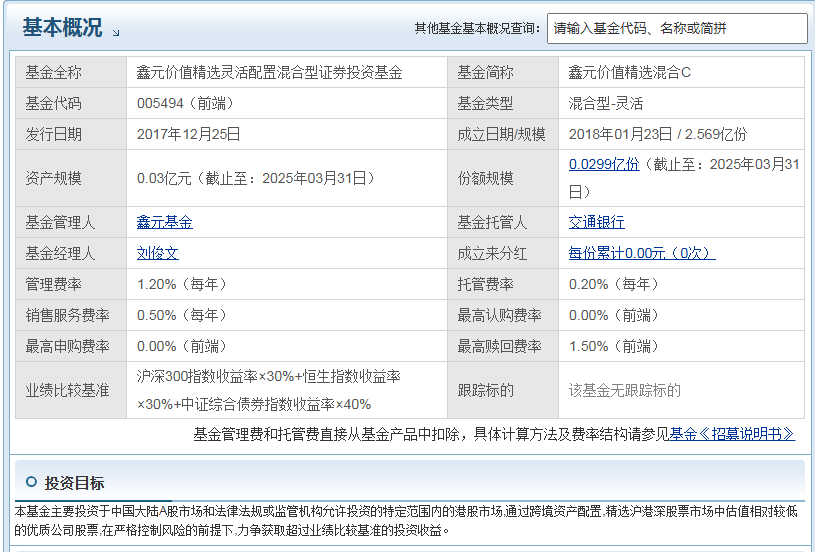Open the 鑫元基金 fund manager company link
This screenshot has width=815, height=552.
pos(164,222)
